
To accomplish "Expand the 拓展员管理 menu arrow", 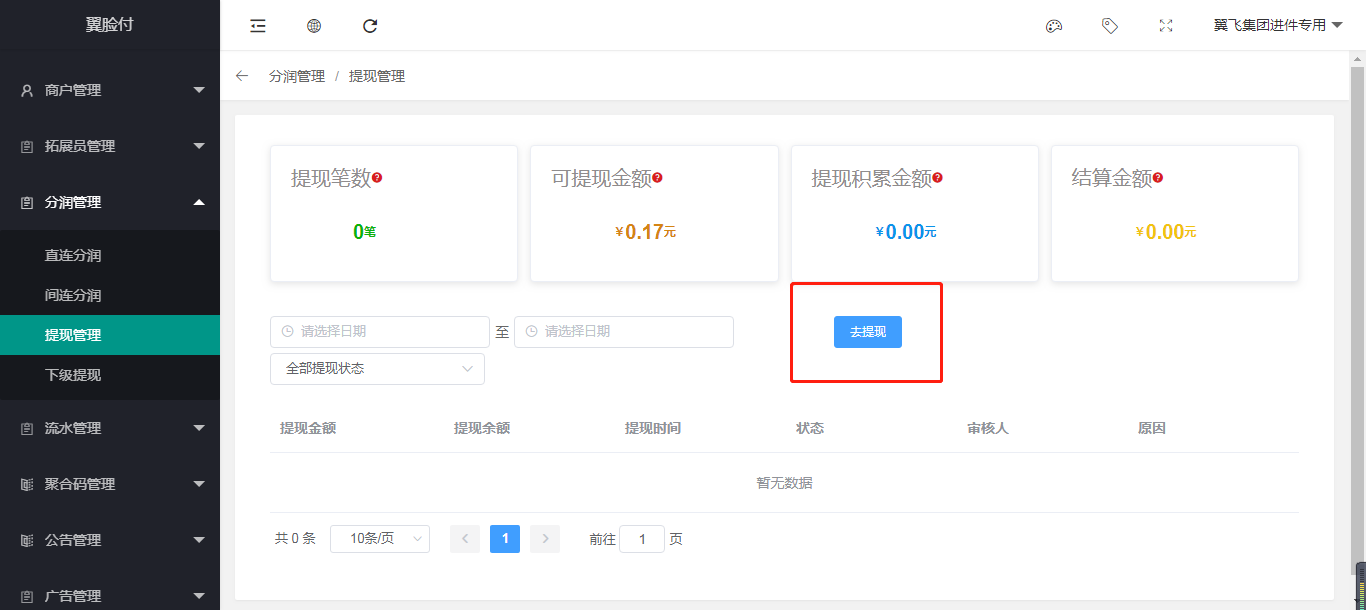I will [199, 146].
